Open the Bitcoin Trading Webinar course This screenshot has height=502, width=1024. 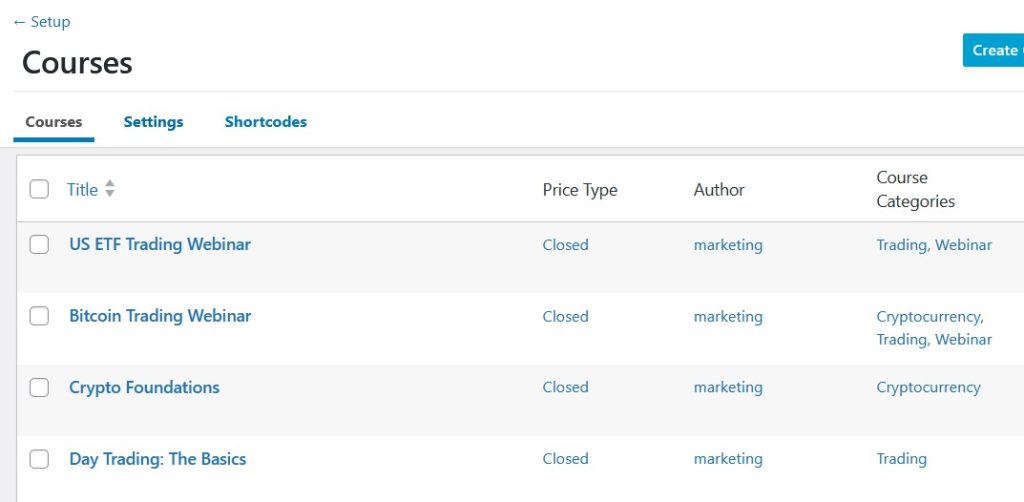pos(160,316)
